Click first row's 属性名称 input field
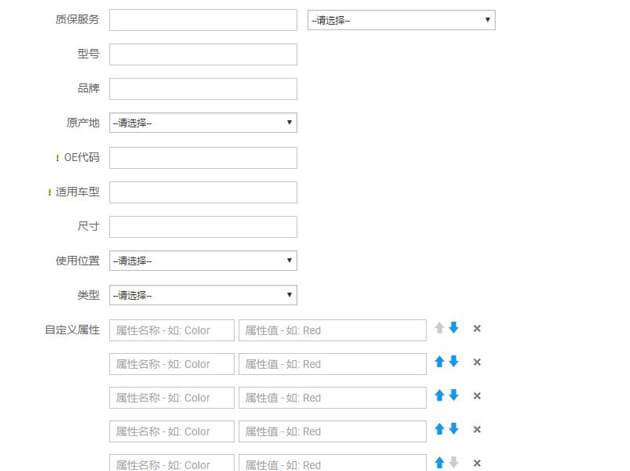The height and width of the screenshot is (471, 630). [x=171, y=330]
